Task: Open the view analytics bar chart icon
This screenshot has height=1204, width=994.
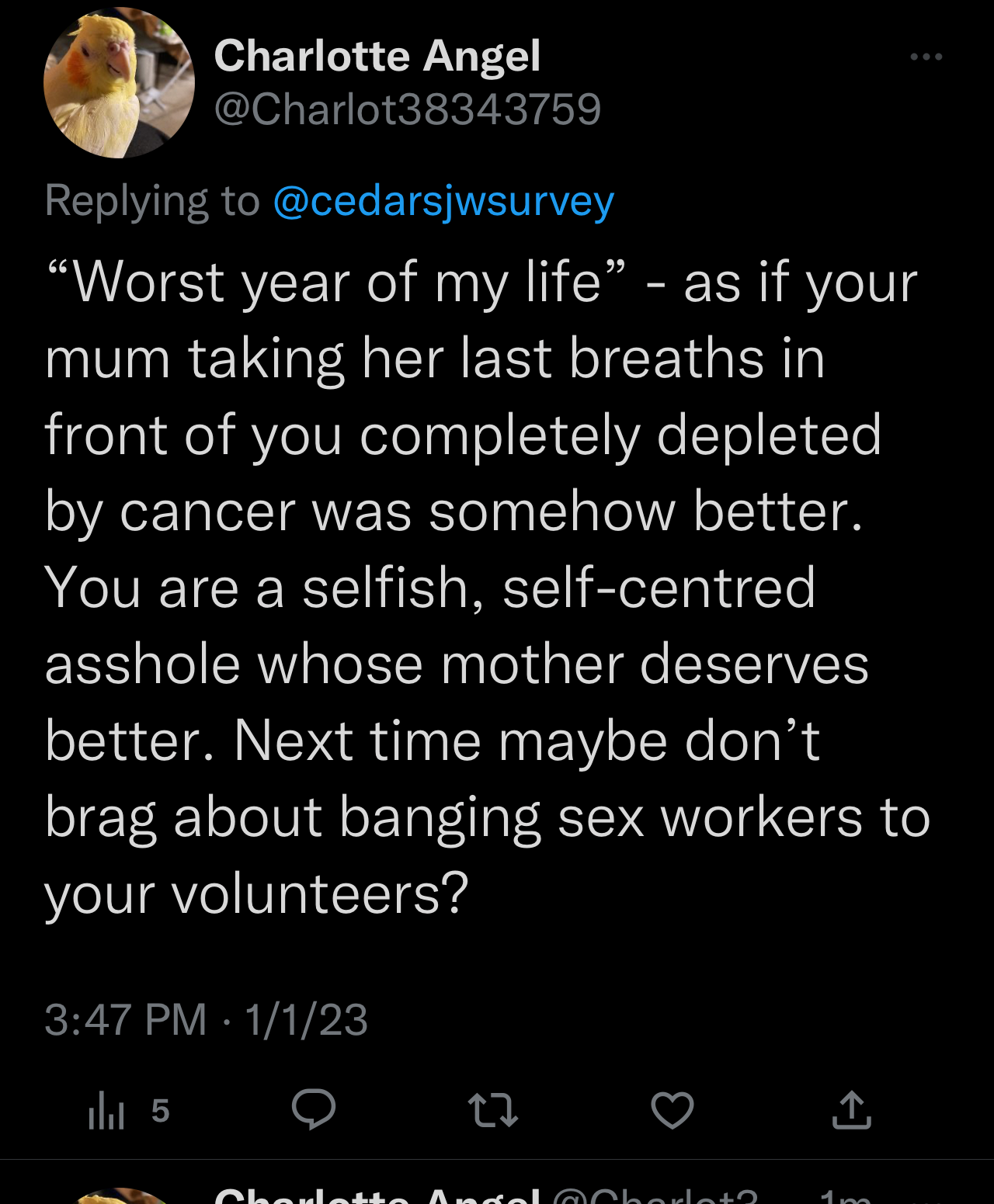Action: (x=106, y=1109)
